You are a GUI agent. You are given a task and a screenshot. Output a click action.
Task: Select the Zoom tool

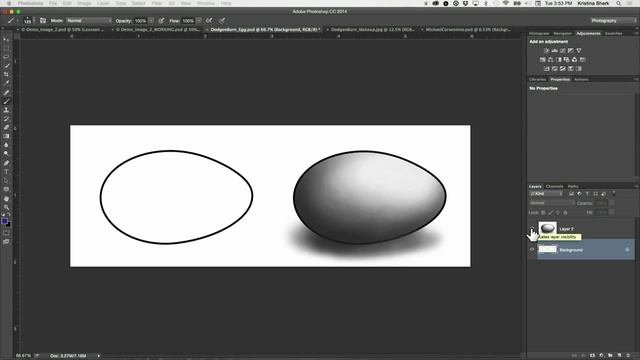[6, 207]
